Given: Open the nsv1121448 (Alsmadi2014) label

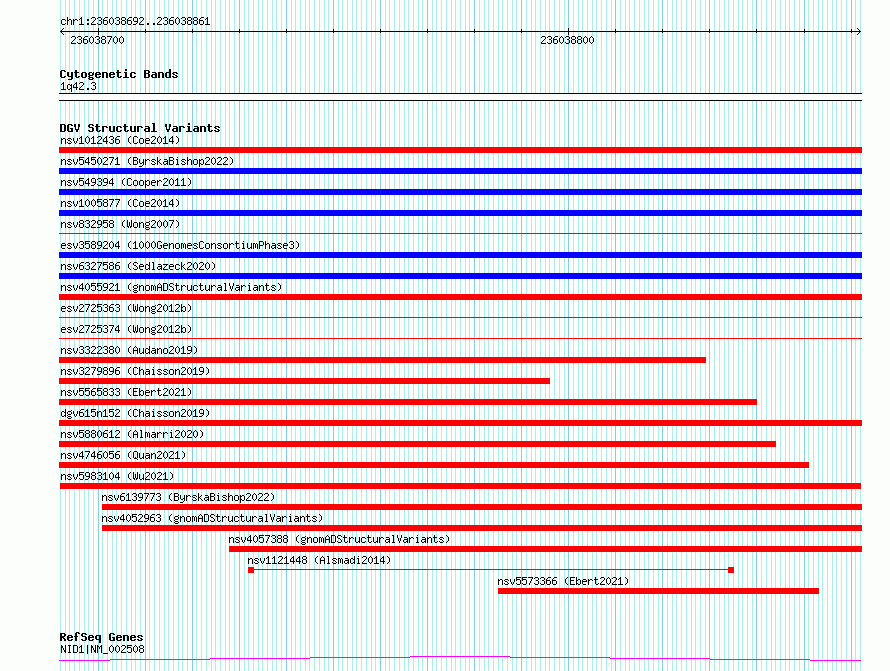Looking at the screenshot, I should [x=319, y=560].
